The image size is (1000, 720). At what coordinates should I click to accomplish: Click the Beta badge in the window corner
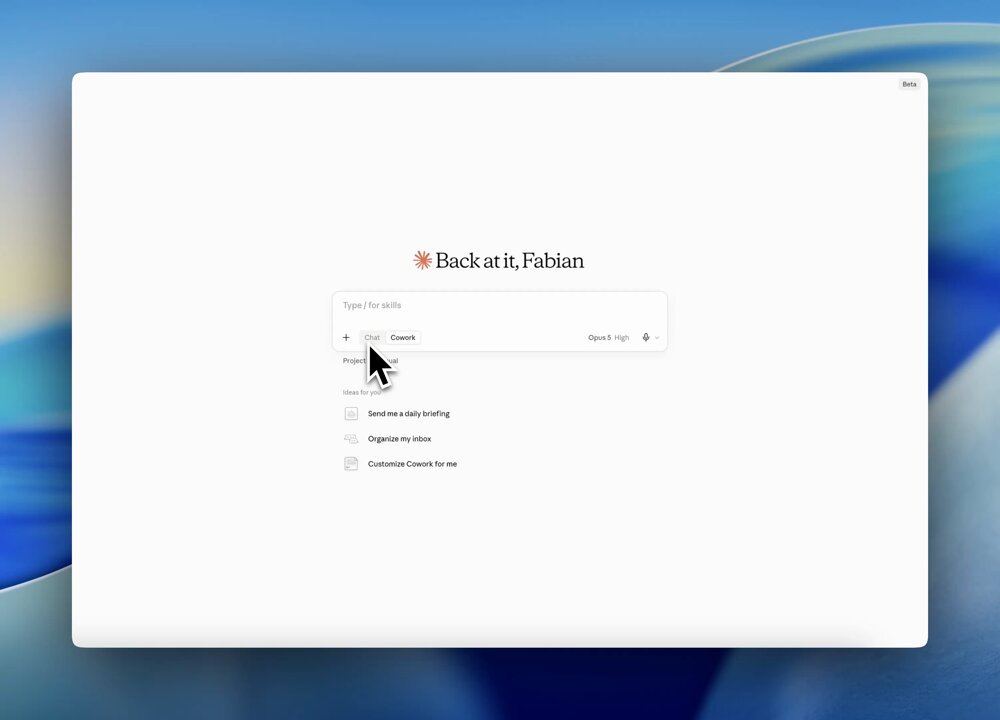(x=909, y=84)
